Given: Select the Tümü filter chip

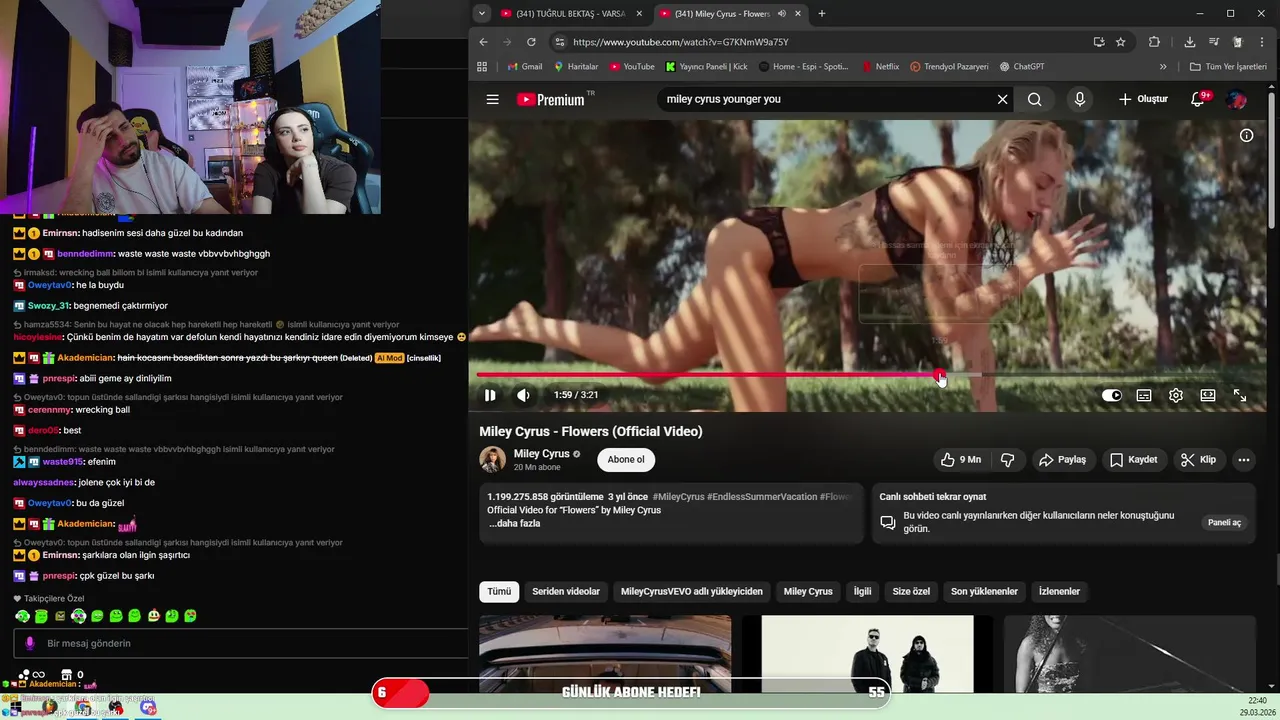Looking at the screenshot, I should [499, 591].
